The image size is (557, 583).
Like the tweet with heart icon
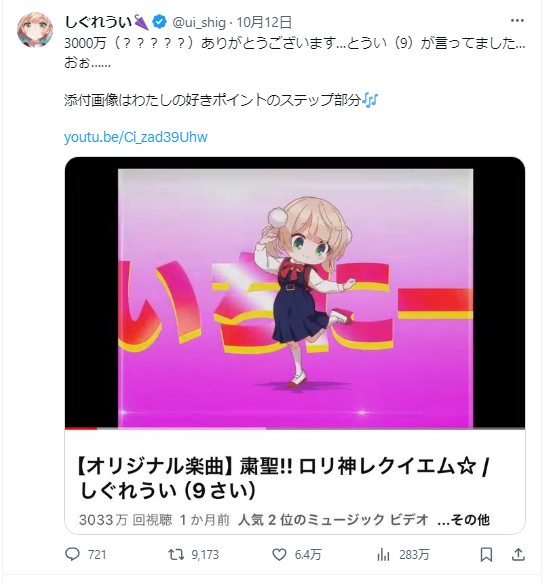[279, 555]
